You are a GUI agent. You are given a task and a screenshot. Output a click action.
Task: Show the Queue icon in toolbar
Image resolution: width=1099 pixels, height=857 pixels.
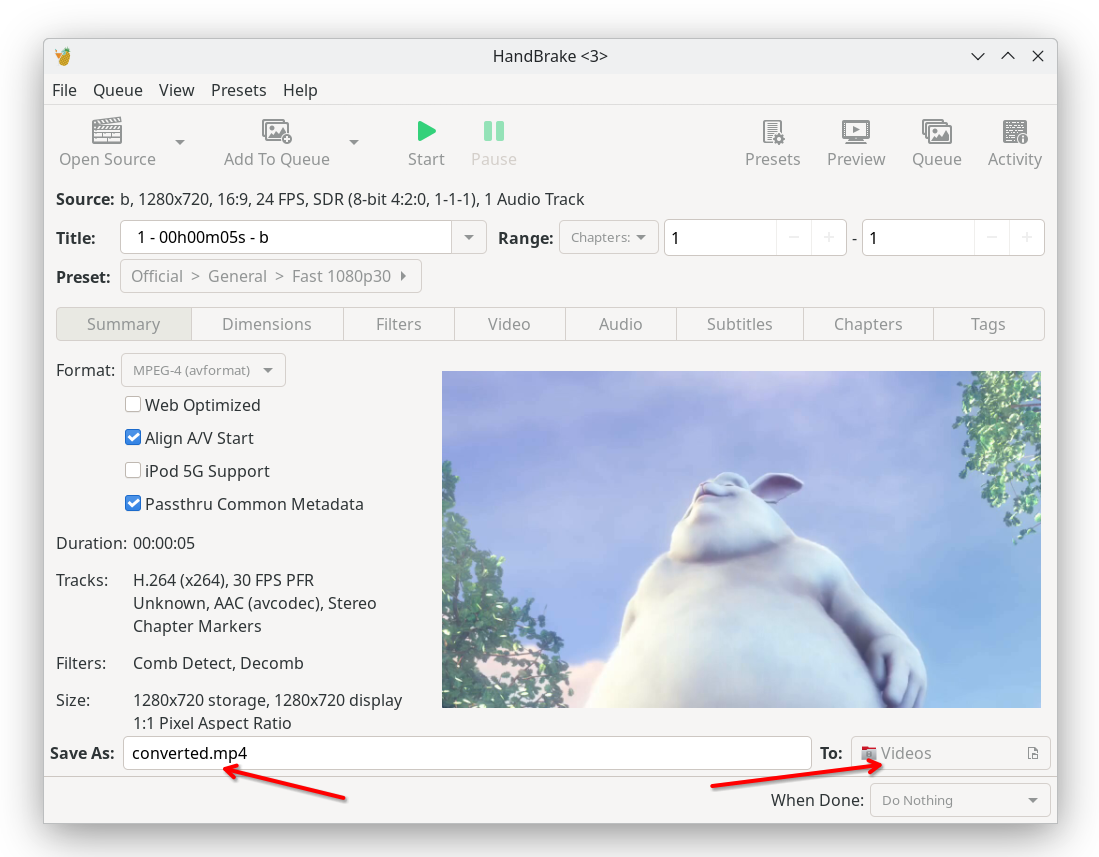[x=936, y=131]
